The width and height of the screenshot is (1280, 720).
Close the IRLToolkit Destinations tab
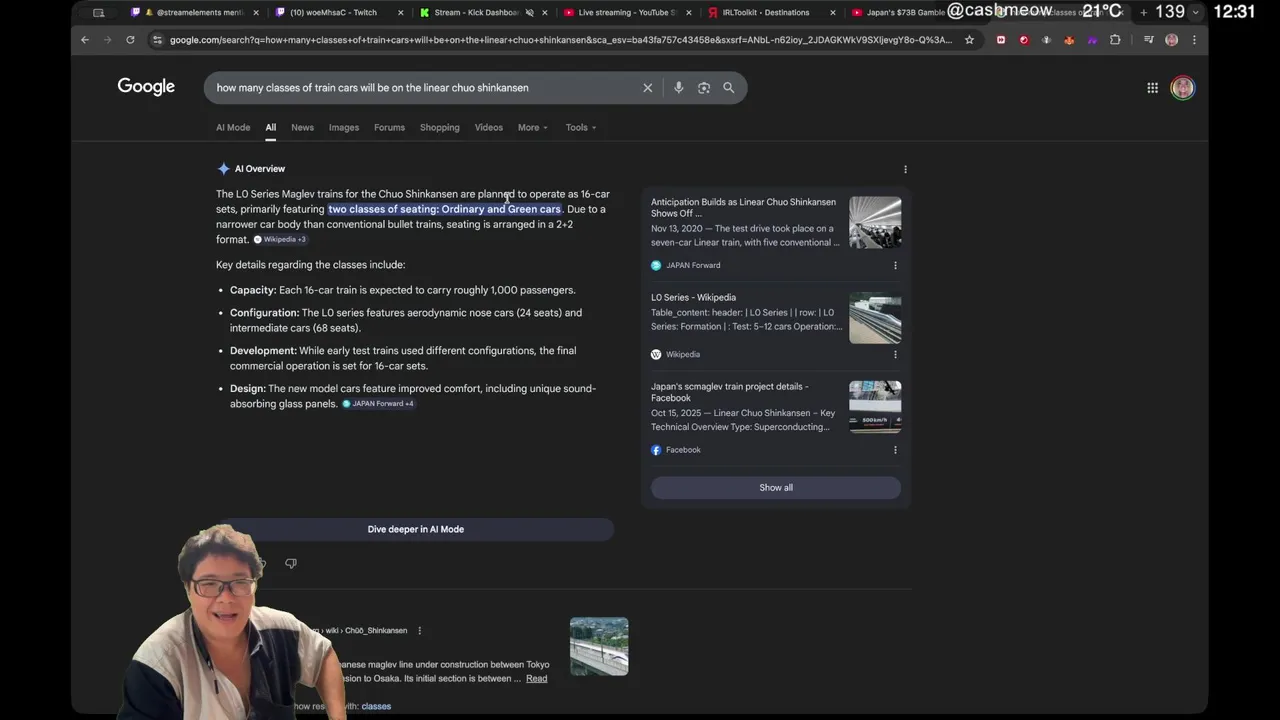(x=833, y=13)
